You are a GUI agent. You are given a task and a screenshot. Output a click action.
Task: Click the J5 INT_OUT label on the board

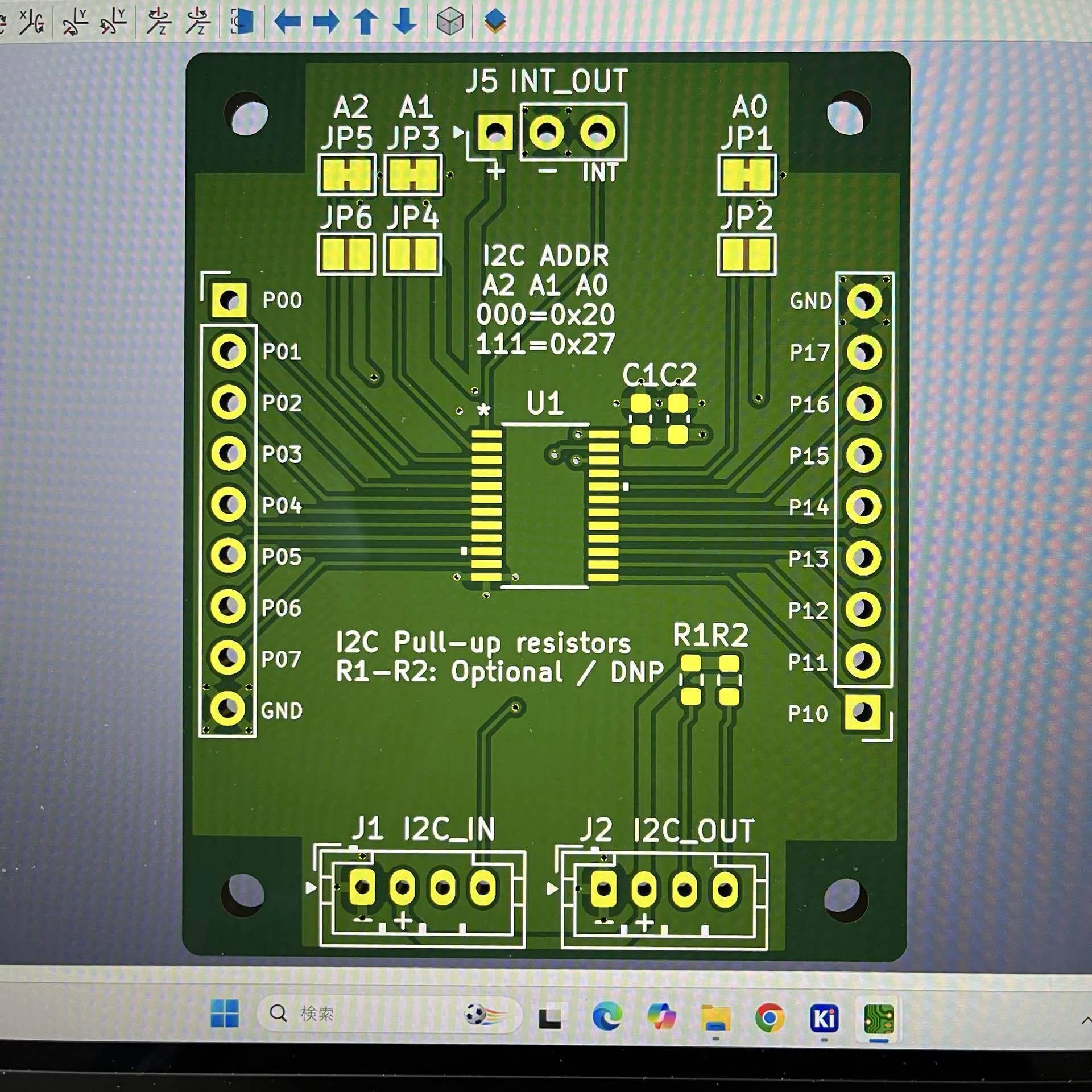click(x=547, y=81)
